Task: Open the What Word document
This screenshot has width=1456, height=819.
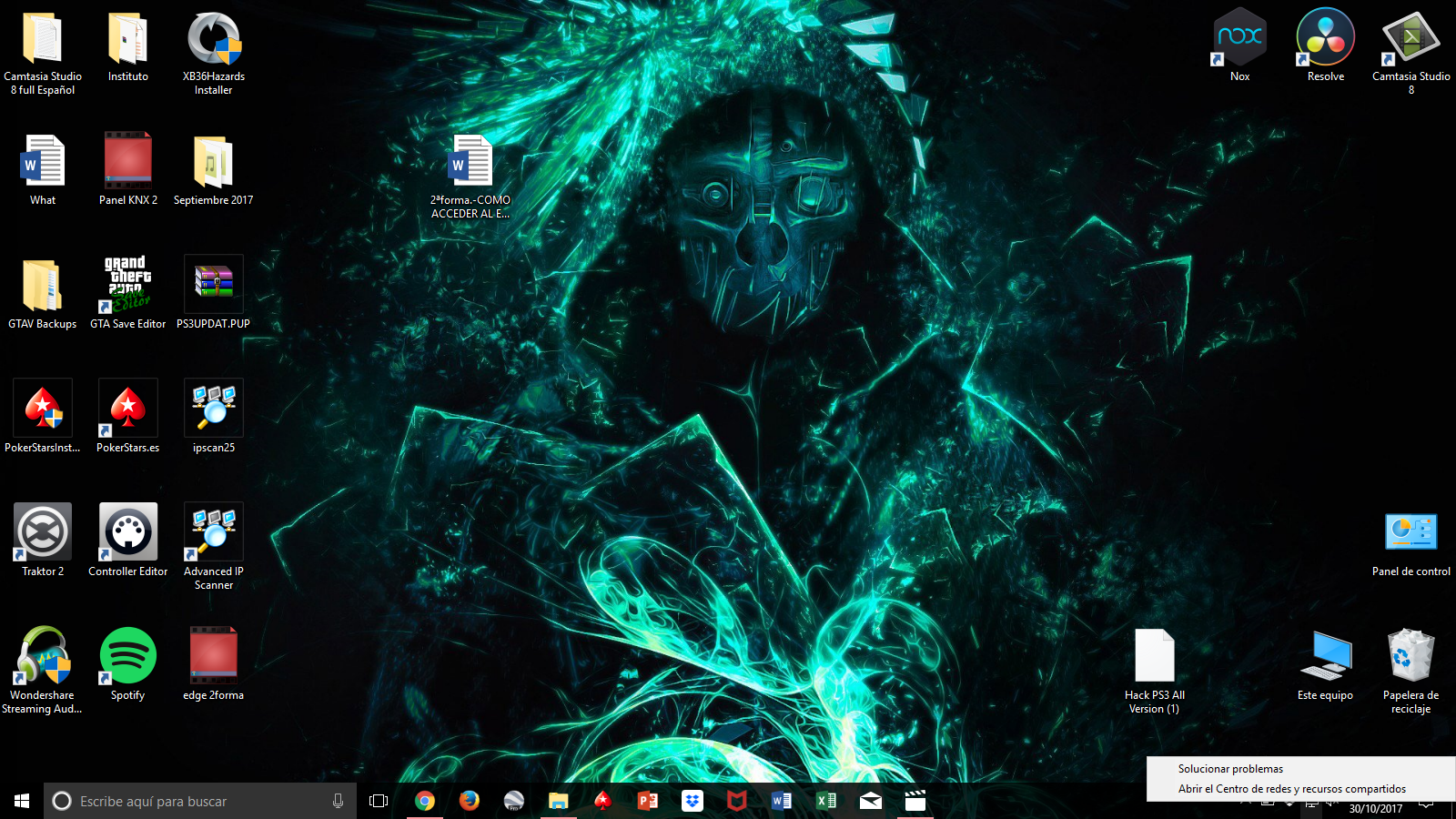Action: click(43, 170)
